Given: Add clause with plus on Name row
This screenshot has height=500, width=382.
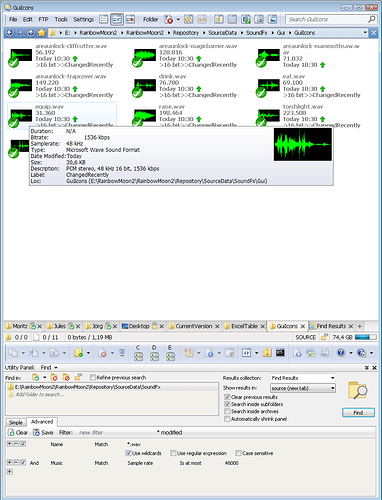Looking at the screenshot, I should (9, 444).
